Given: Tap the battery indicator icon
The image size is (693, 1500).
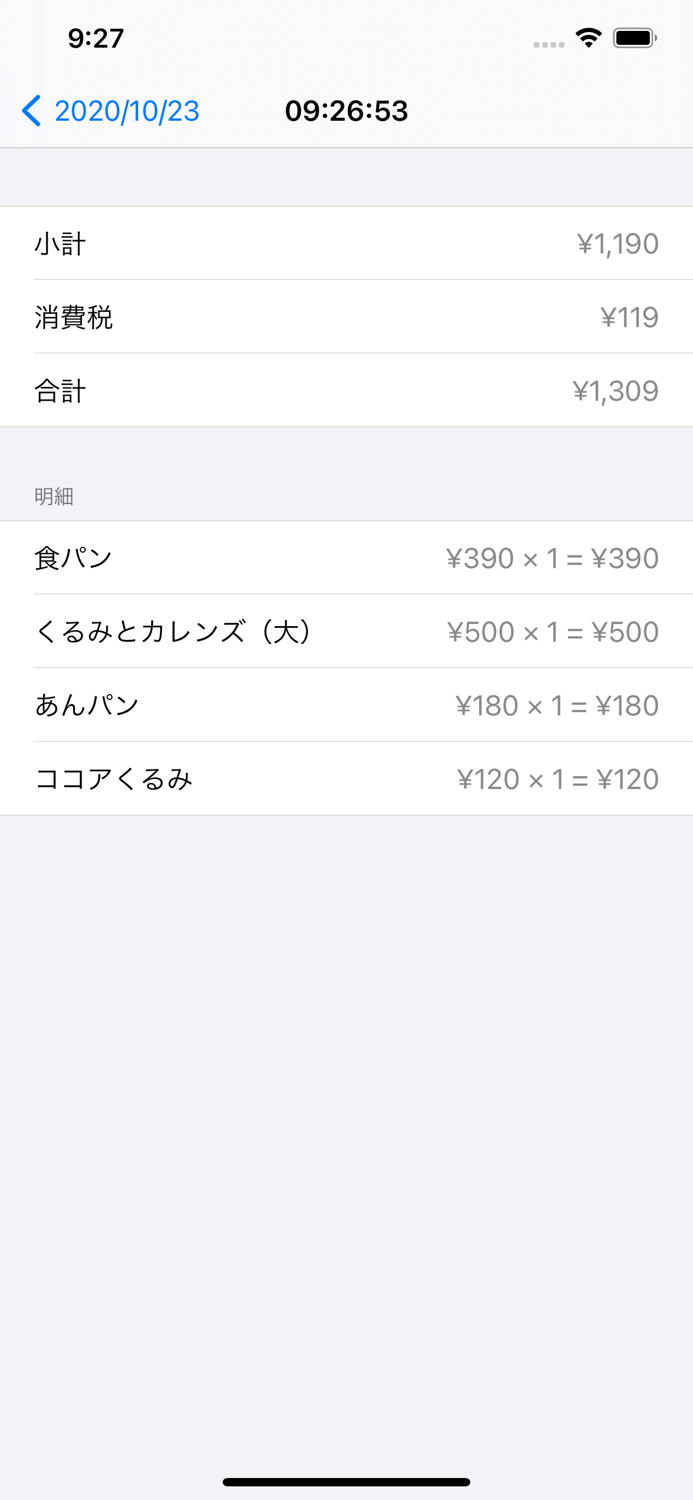Looking at the screenshot, I should point(634,38).
